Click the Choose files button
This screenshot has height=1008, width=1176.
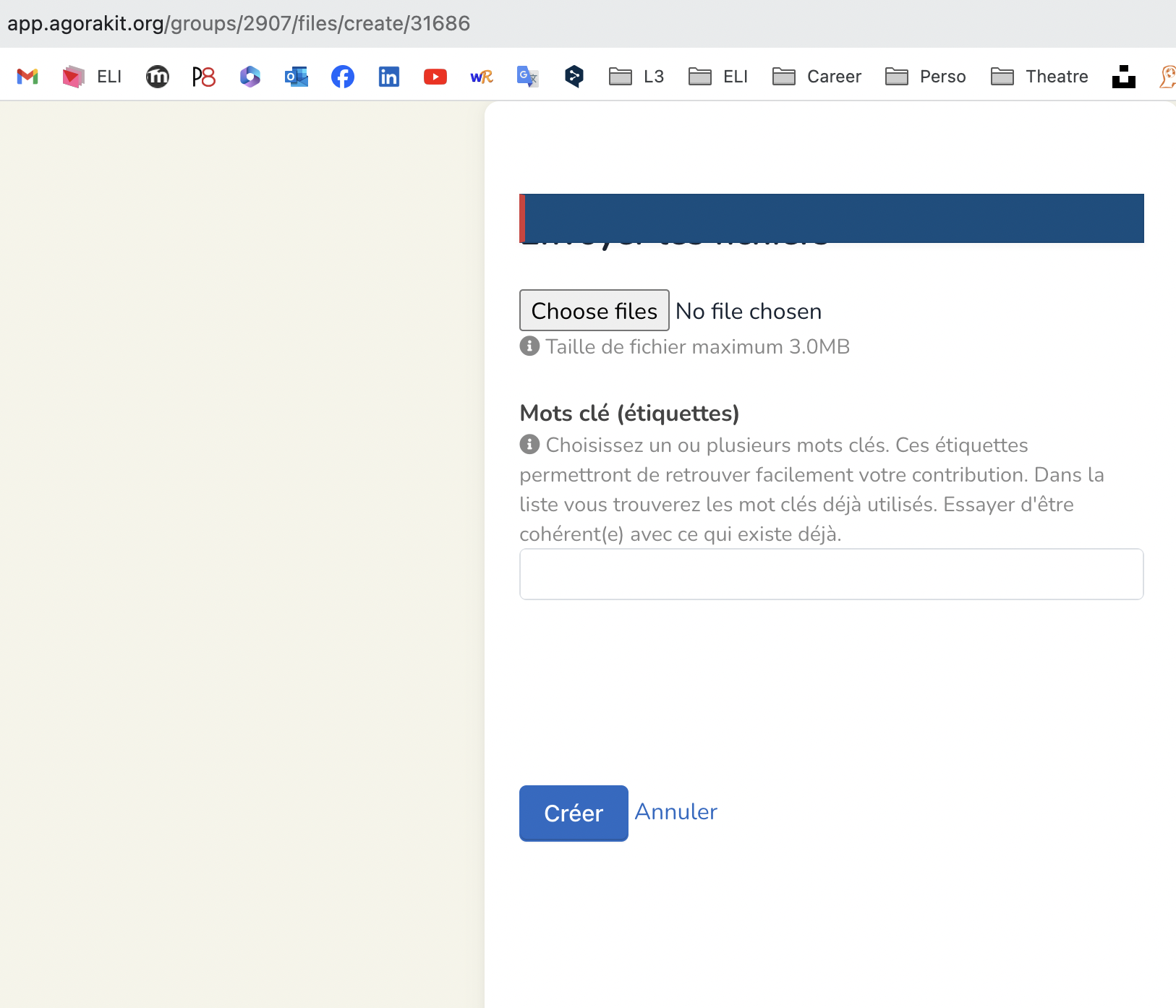click(595, 310)
